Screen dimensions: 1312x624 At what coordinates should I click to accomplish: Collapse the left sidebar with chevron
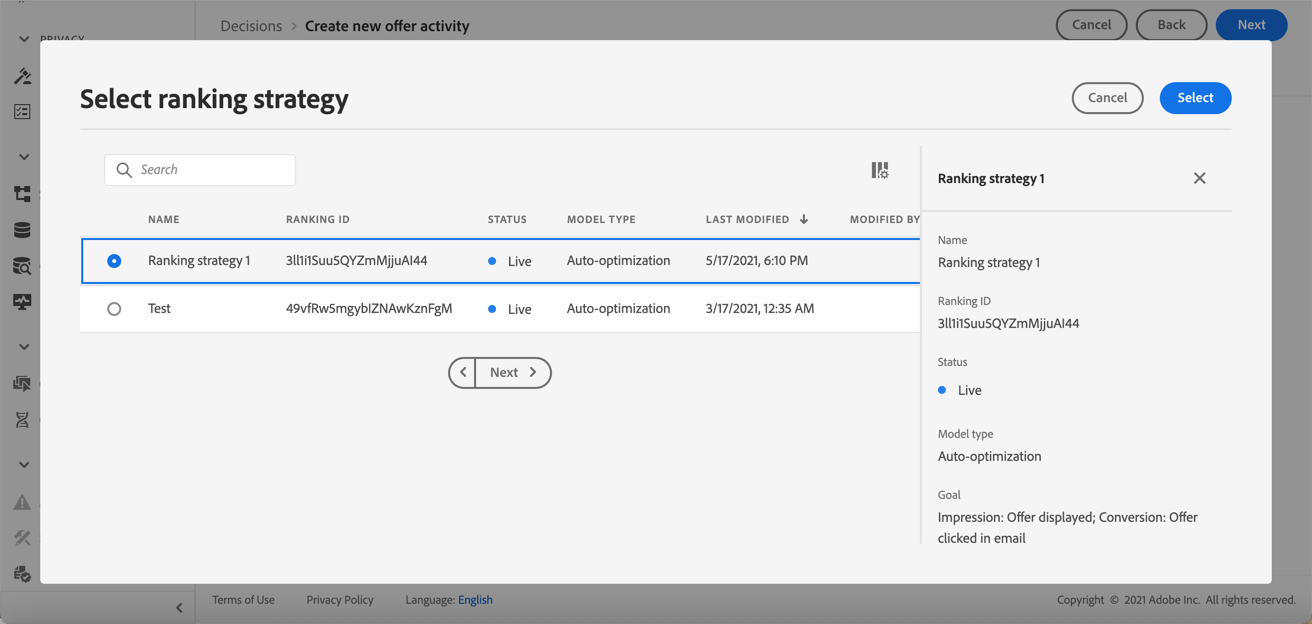tap(179, 607)
